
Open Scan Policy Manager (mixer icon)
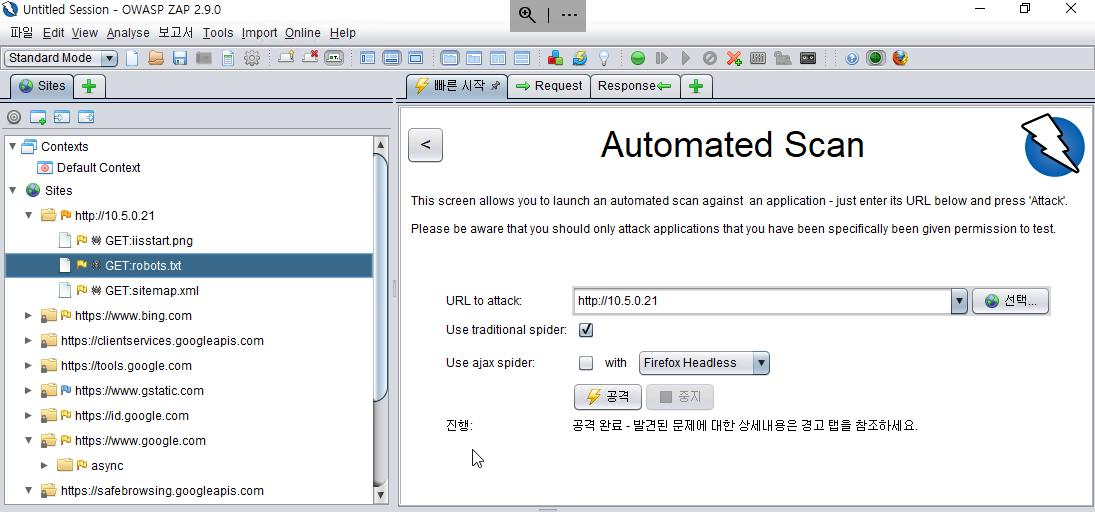pyautogui.click(x=758, y=59)
